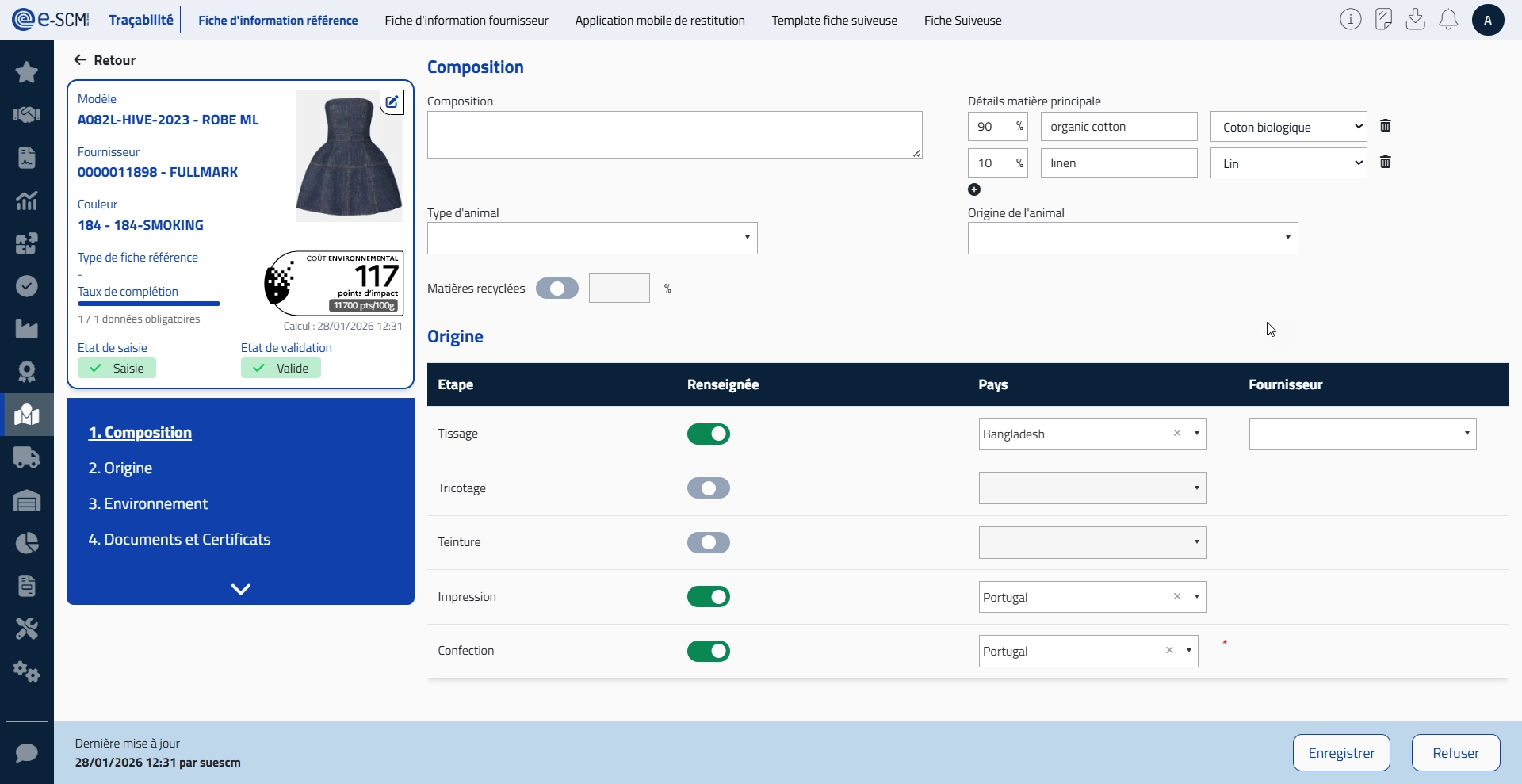The image size is (1522, 784).
Task: Open the handshake partners icon in sidebar
Action: pos(27,115)
